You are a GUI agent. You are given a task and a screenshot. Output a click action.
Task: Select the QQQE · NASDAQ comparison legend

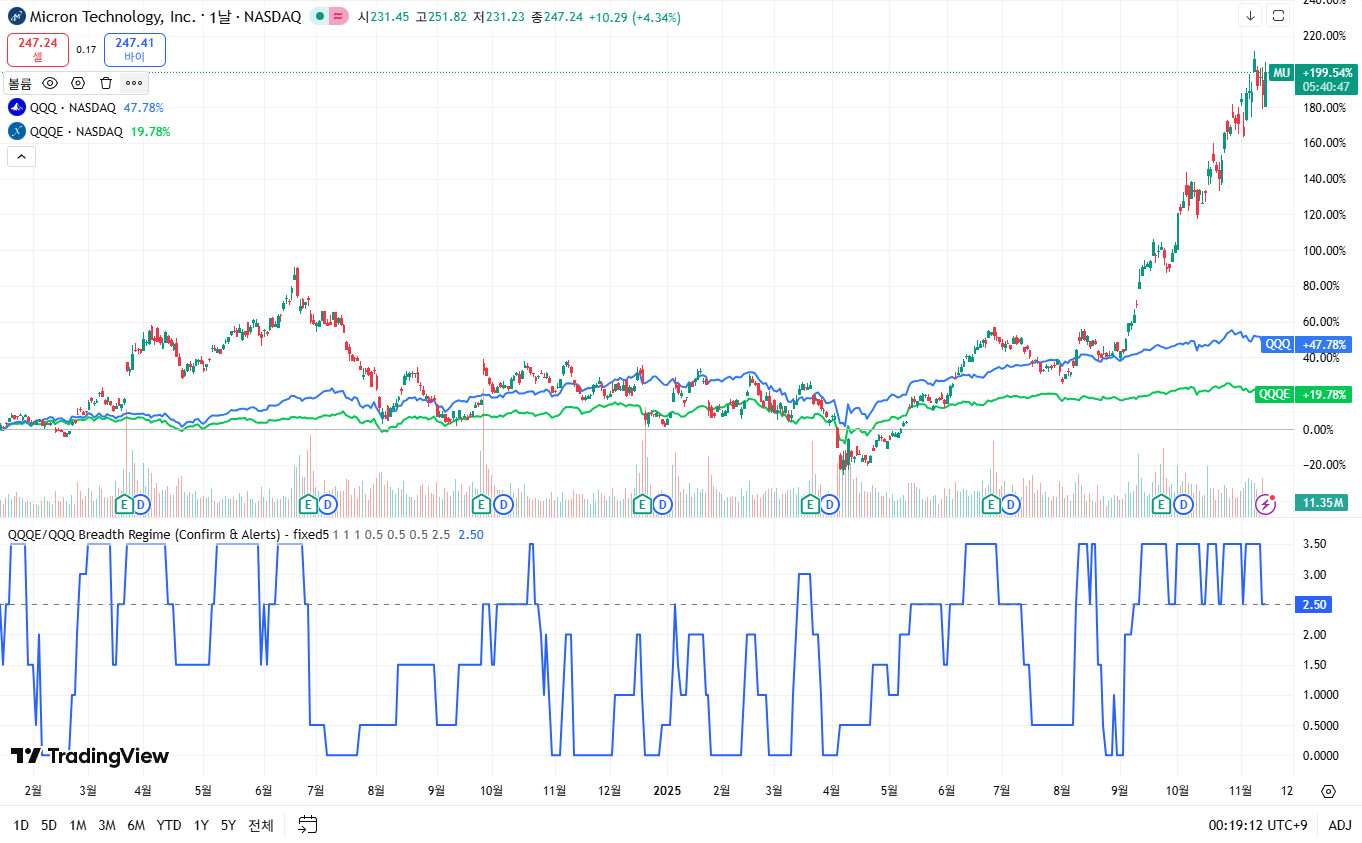(x=77, y=131)
